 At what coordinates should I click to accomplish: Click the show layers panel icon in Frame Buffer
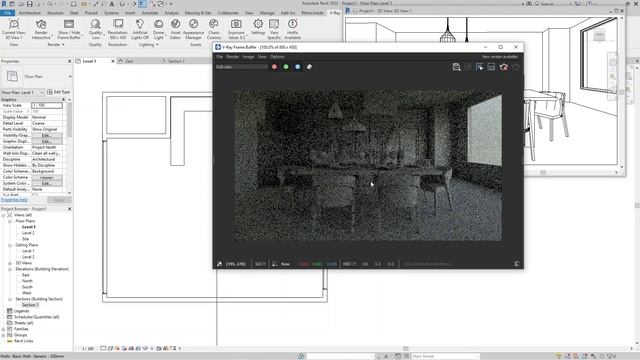(491, 67)
